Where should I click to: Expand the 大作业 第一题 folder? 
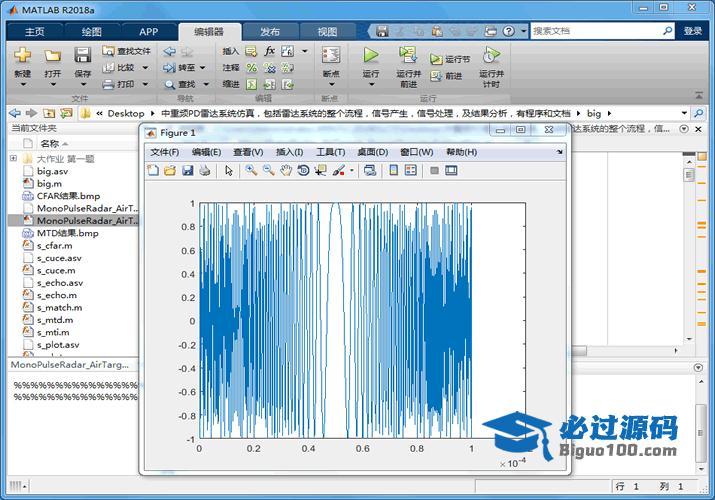tap(14, 158)
